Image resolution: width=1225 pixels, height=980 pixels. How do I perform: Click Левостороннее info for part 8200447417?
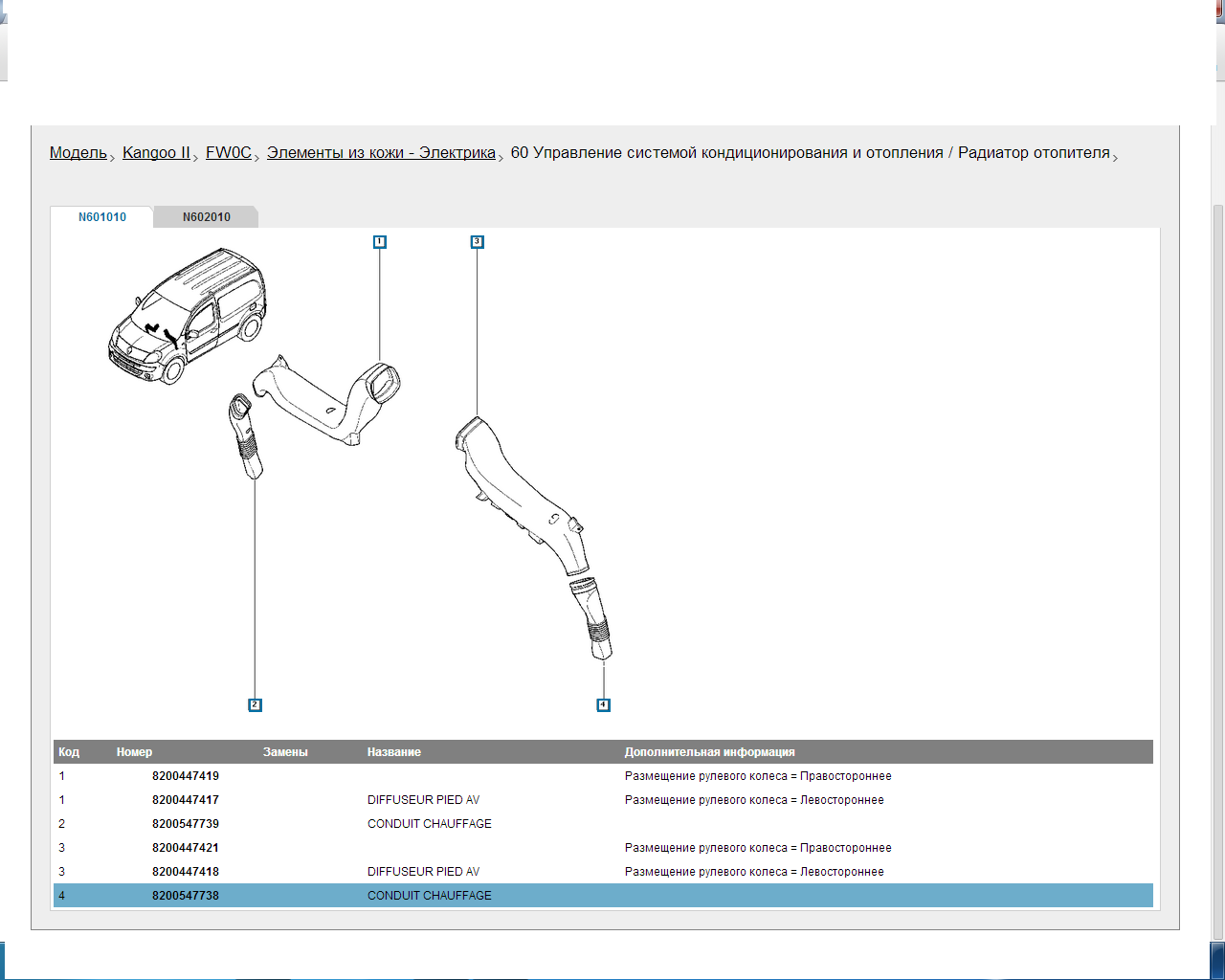click(x=754, y=800)
